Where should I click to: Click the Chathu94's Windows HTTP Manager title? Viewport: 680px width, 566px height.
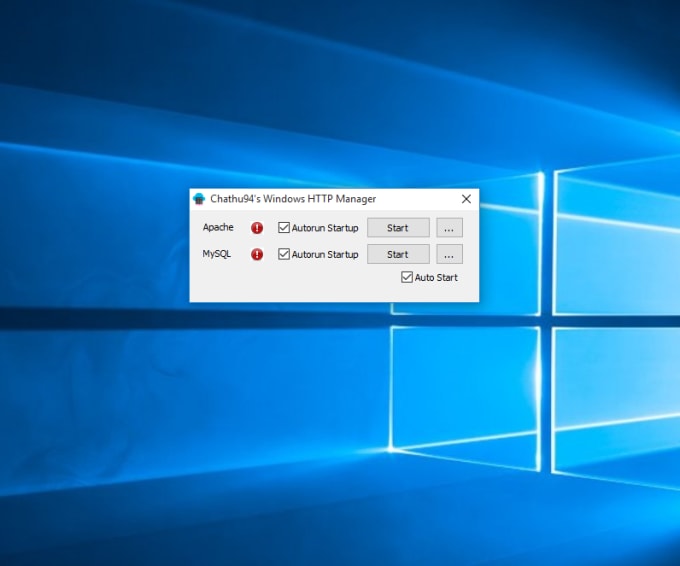(293, 199)
